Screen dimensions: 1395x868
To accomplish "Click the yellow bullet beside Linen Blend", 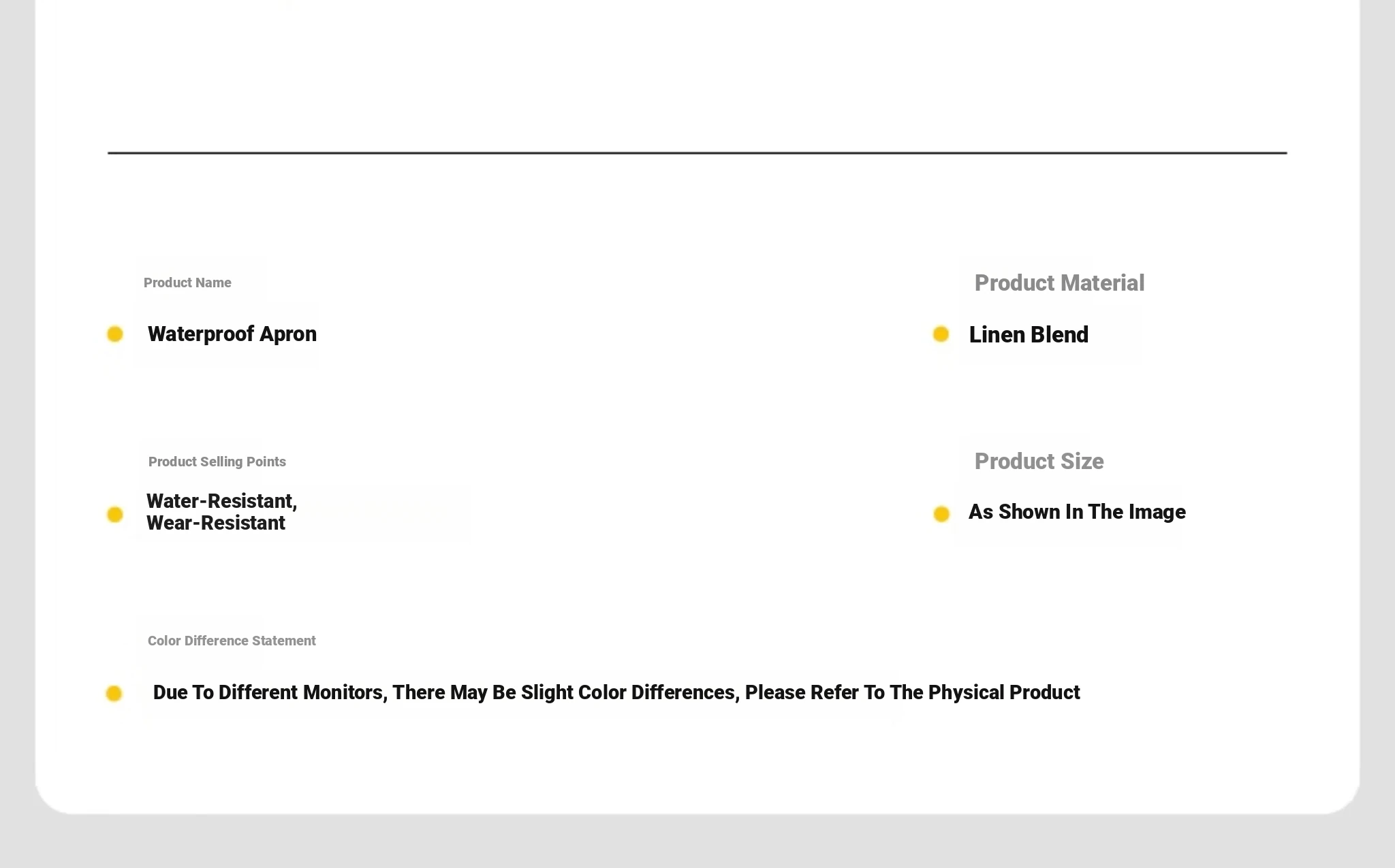I will pyautogui.click(x=941, y=334).
